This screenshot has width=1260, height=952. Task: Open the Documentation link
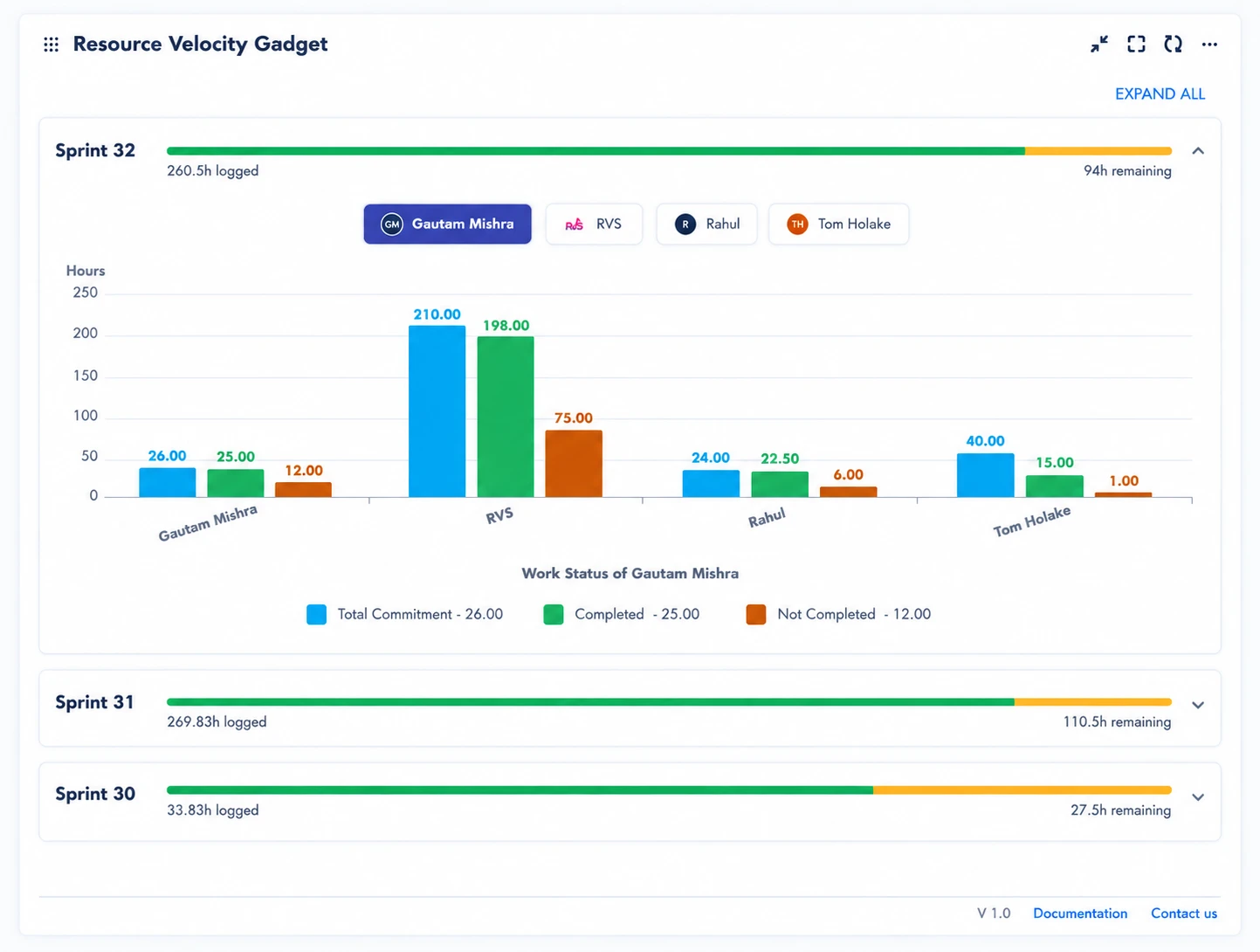point(1080,914)
